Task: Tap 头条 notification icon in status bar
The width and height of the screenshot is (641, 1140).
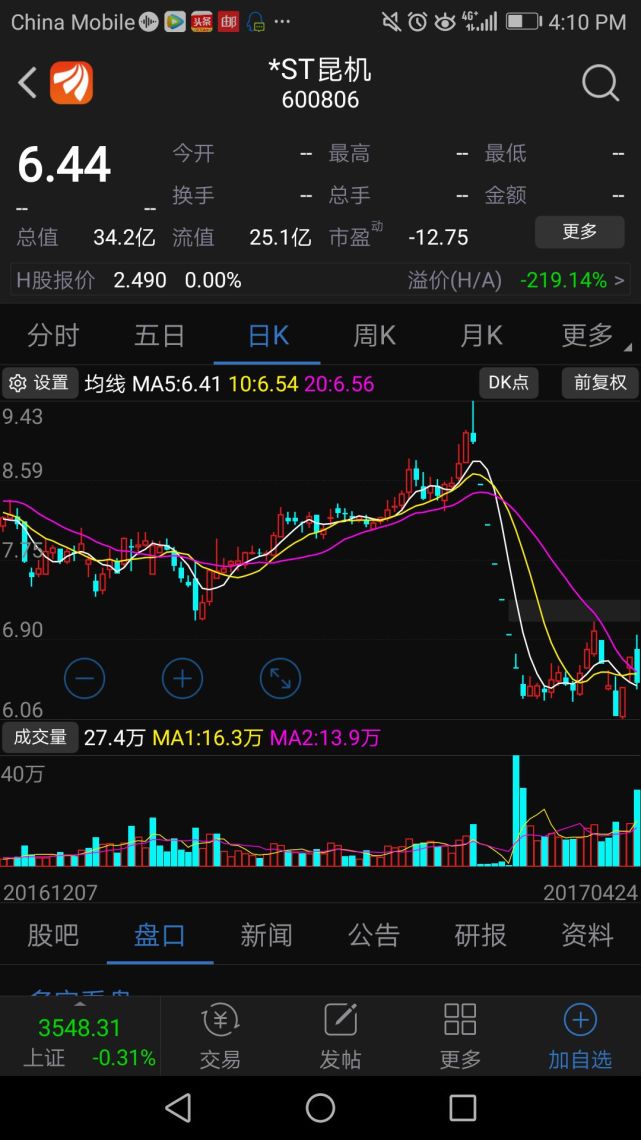Action: coord(201,22)
